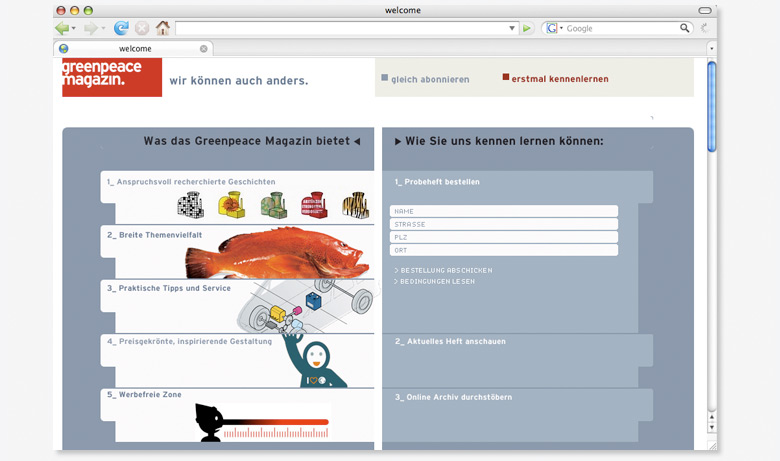Expand 'Wie Sie uns kennen lernen können' triangle
The image size is (780, 461).
point(398,142)
